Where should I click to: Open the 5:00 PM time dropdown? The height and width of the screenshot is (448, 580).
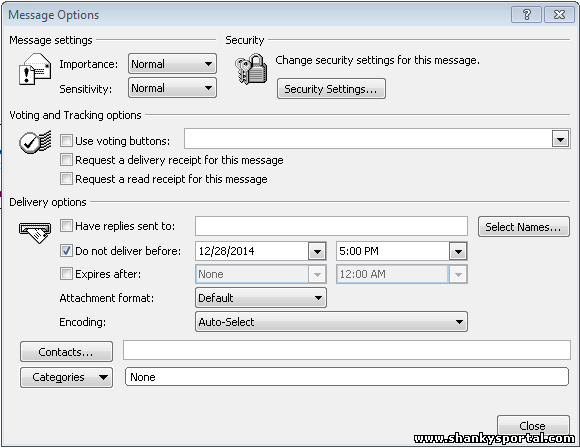tap(458, 252)
